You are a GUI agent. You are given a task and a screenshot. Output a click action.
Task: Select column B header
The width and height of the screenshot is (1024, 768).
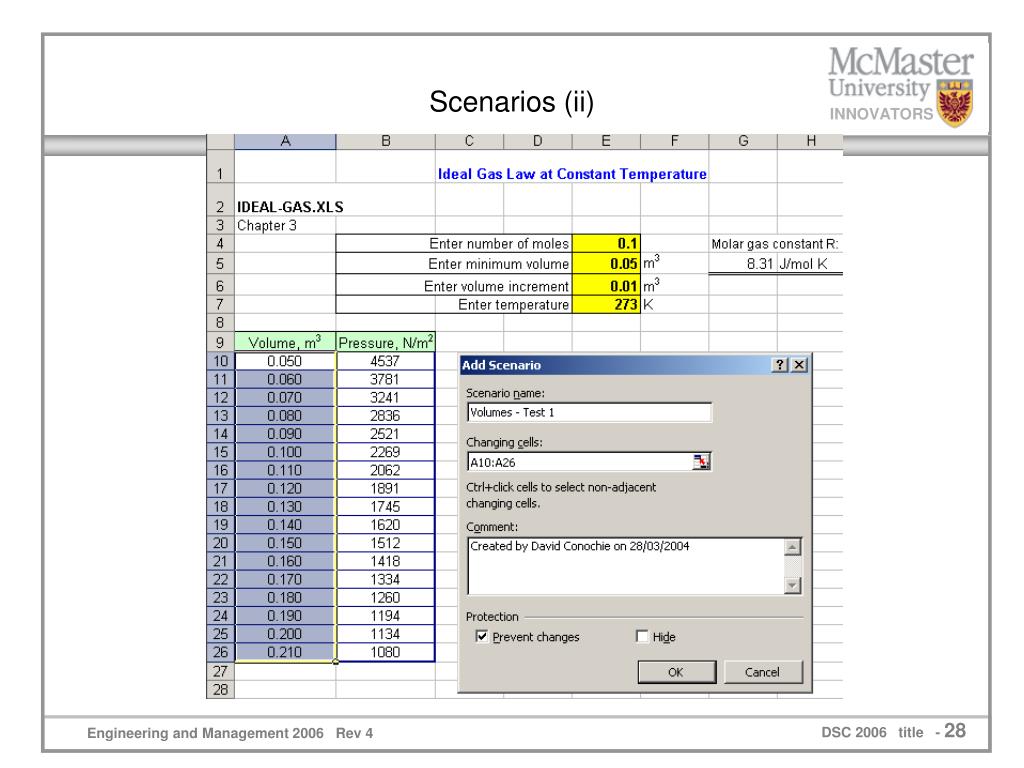(386, 141)
